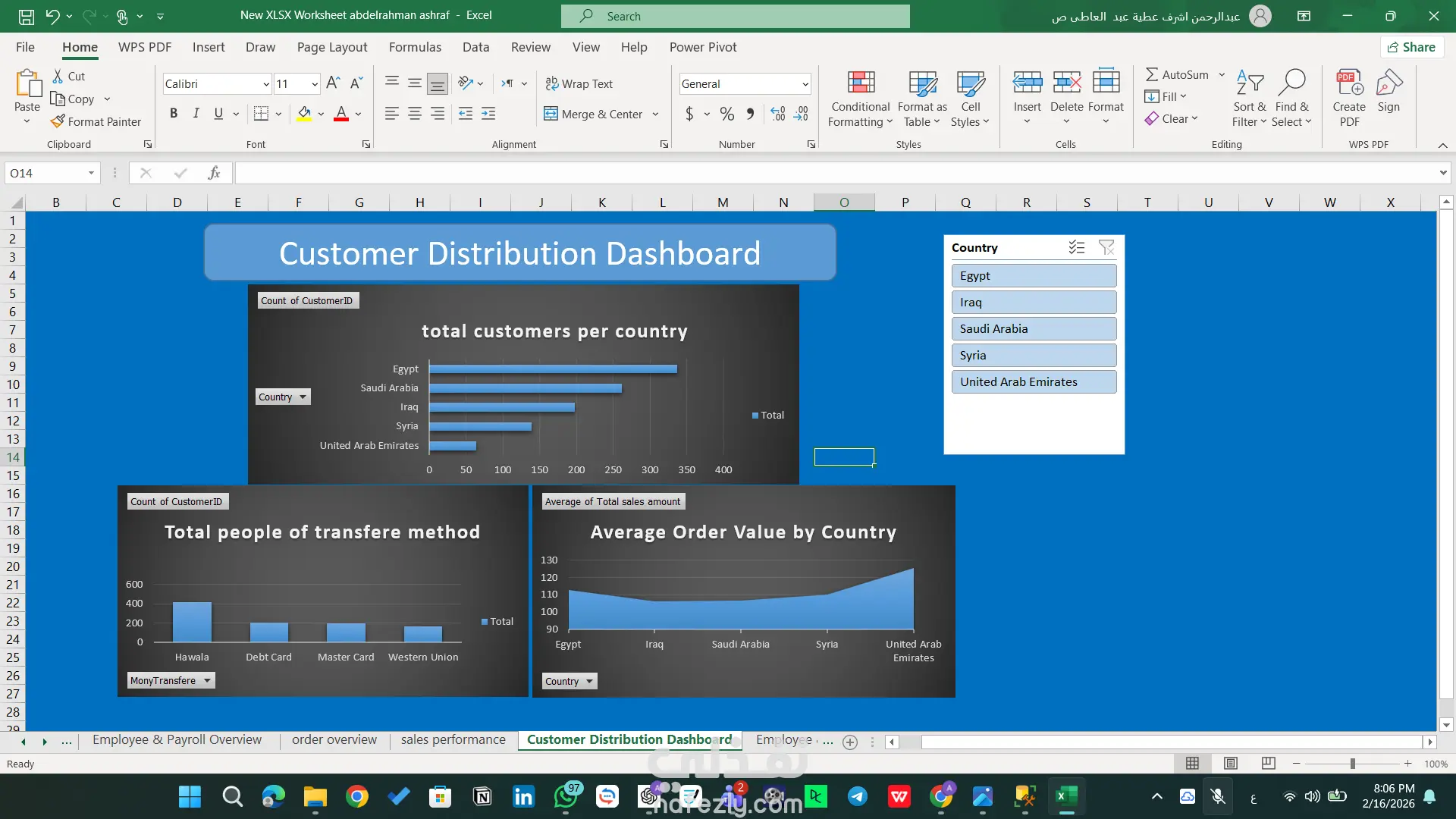The width and height of the screenshot is (1456, 819).
Task: Toggle Wrap Text for the cell
Action: 579,83
